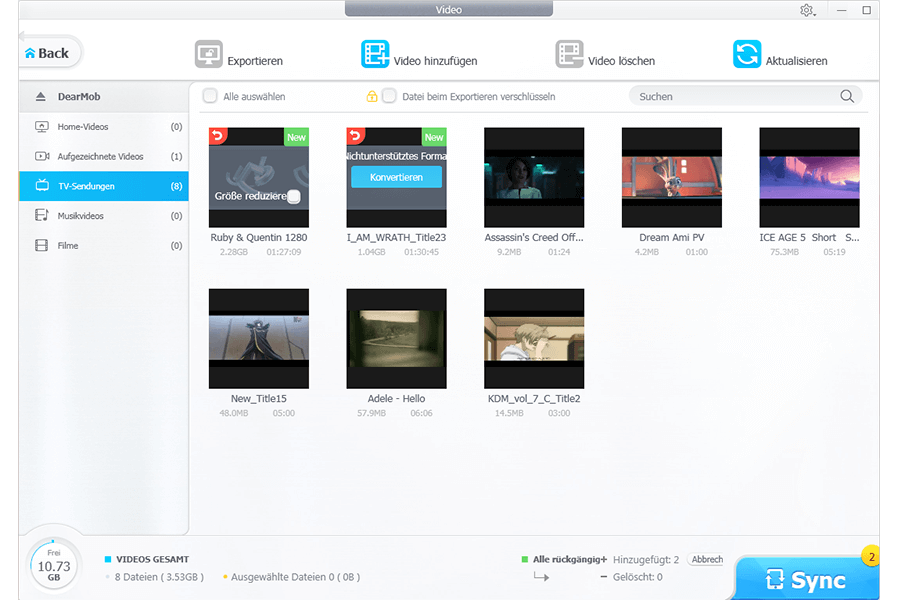Click the Video hinzufügen label
Viewport: 900px width, 600px height.
tap(435, 61)
